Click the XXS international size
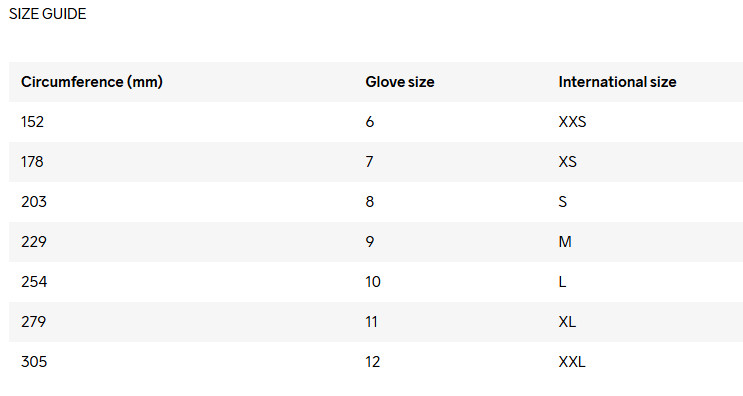This screenshot has height=396, width=743. (572, 122)
